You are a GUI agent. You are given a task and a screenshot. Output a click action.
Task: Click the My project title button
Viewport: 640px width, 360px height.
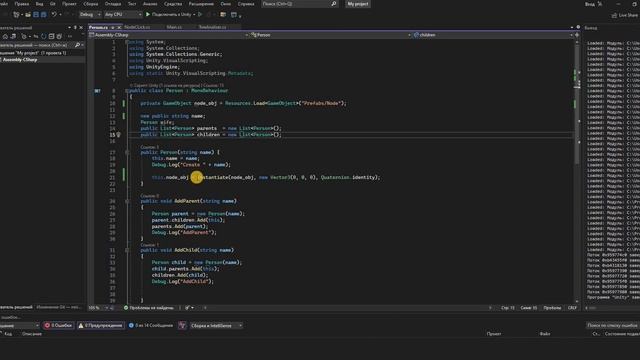coord(358,4)
